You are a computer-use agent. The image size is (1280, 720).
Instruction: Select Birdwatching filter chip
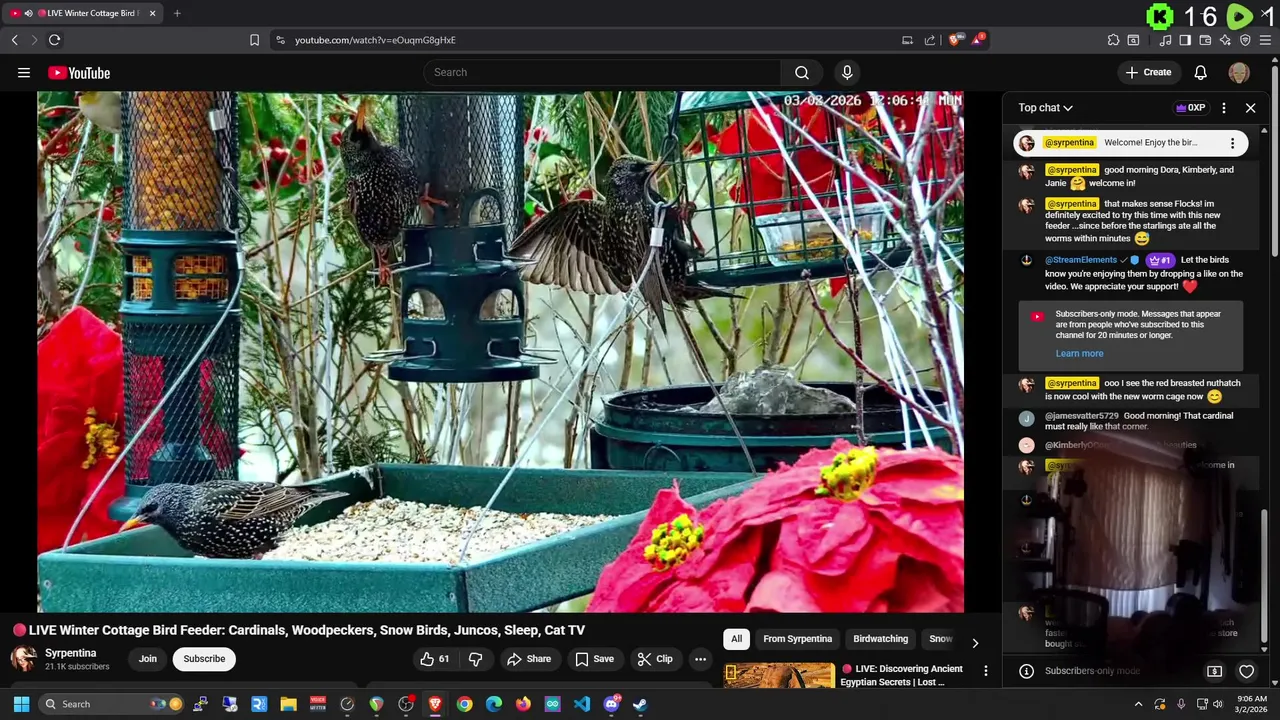[x=880, y=639]
